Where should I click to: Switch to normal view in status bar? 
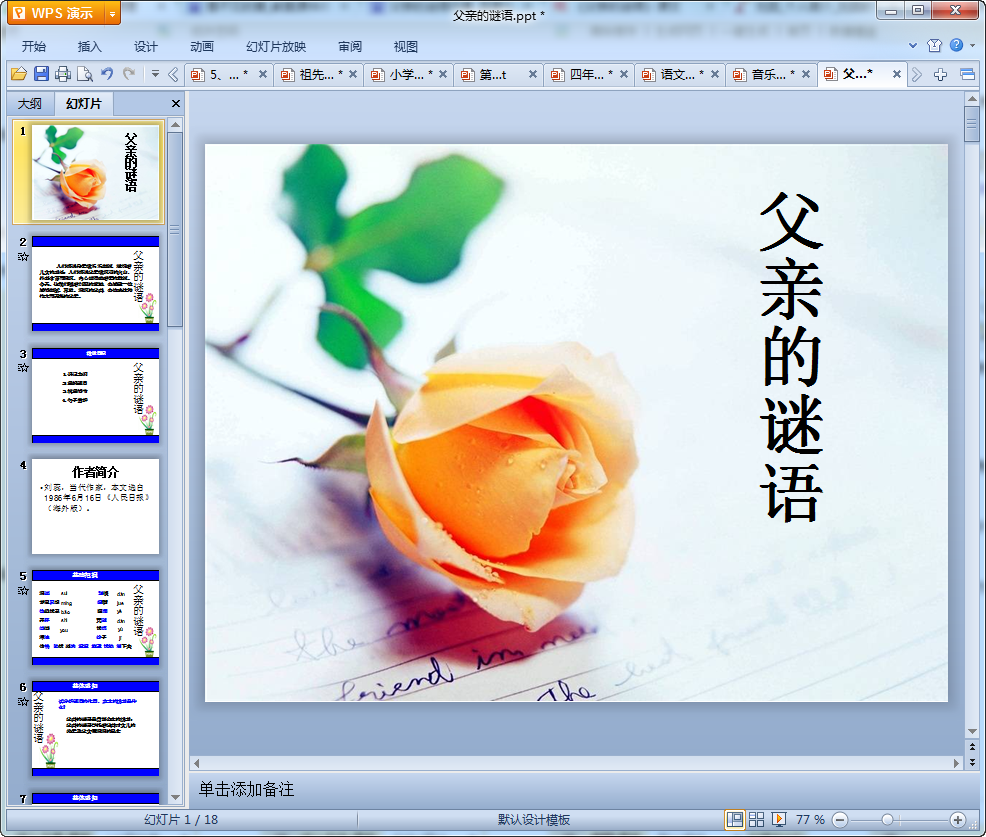point(735,820)
